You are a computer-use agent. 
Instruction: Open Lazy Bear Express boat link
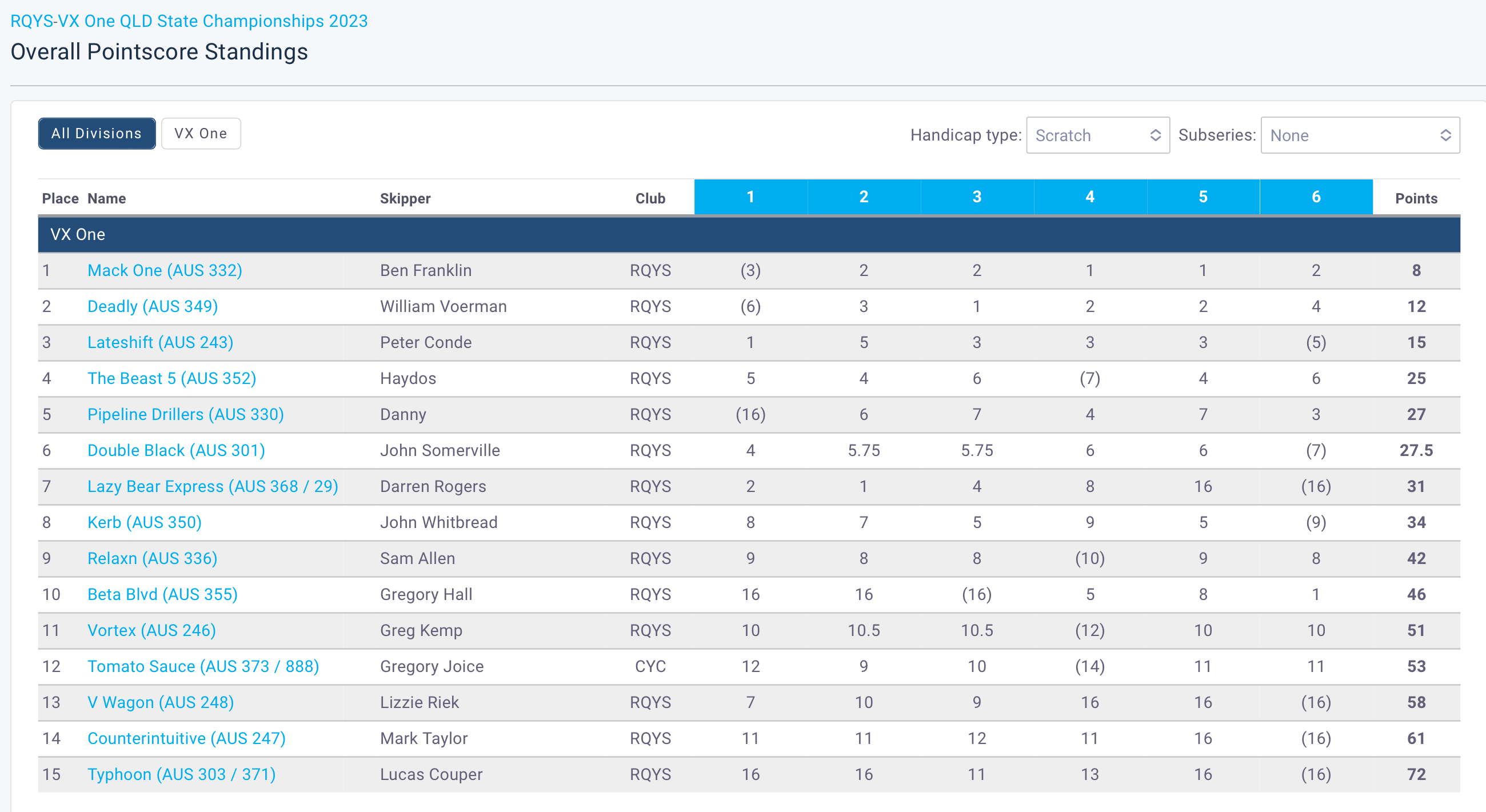click(x=212, y=487)
